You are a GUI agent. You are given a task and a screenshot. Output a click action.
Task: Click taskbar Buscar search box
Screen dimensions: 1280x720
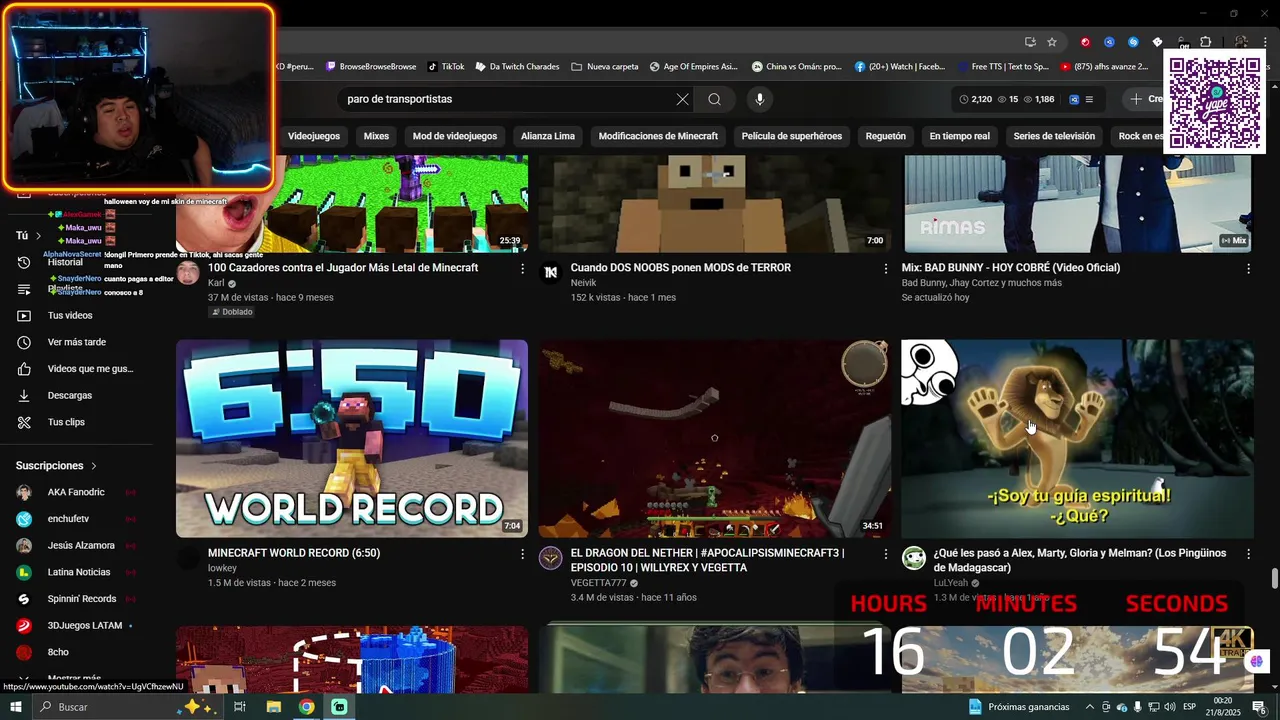click(128, 707)
